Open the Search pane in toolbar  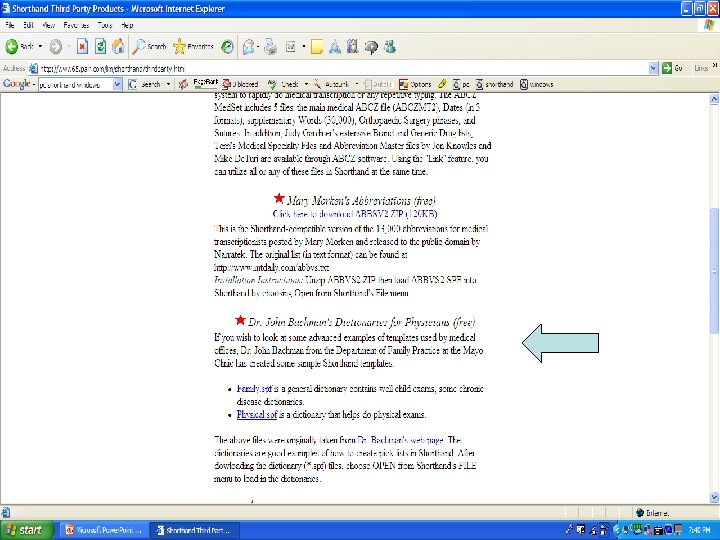(x=149, y=46)
